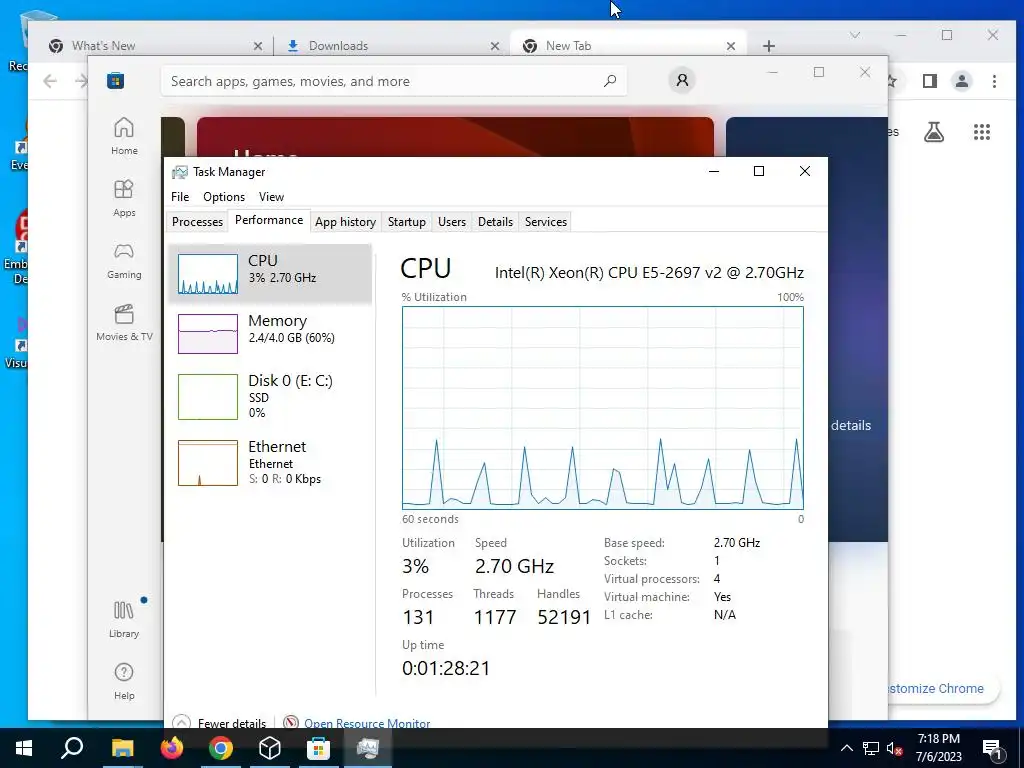
Task: Switch to the App history tab
Action: coord(345,222)
